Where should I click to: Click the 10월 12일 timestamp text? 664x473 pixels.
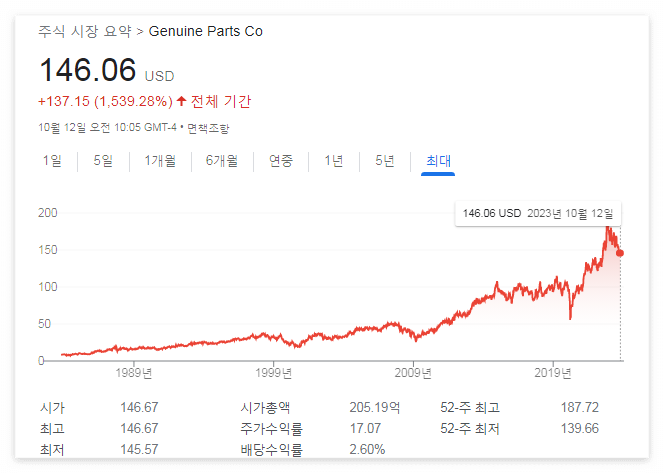[107, 127]
